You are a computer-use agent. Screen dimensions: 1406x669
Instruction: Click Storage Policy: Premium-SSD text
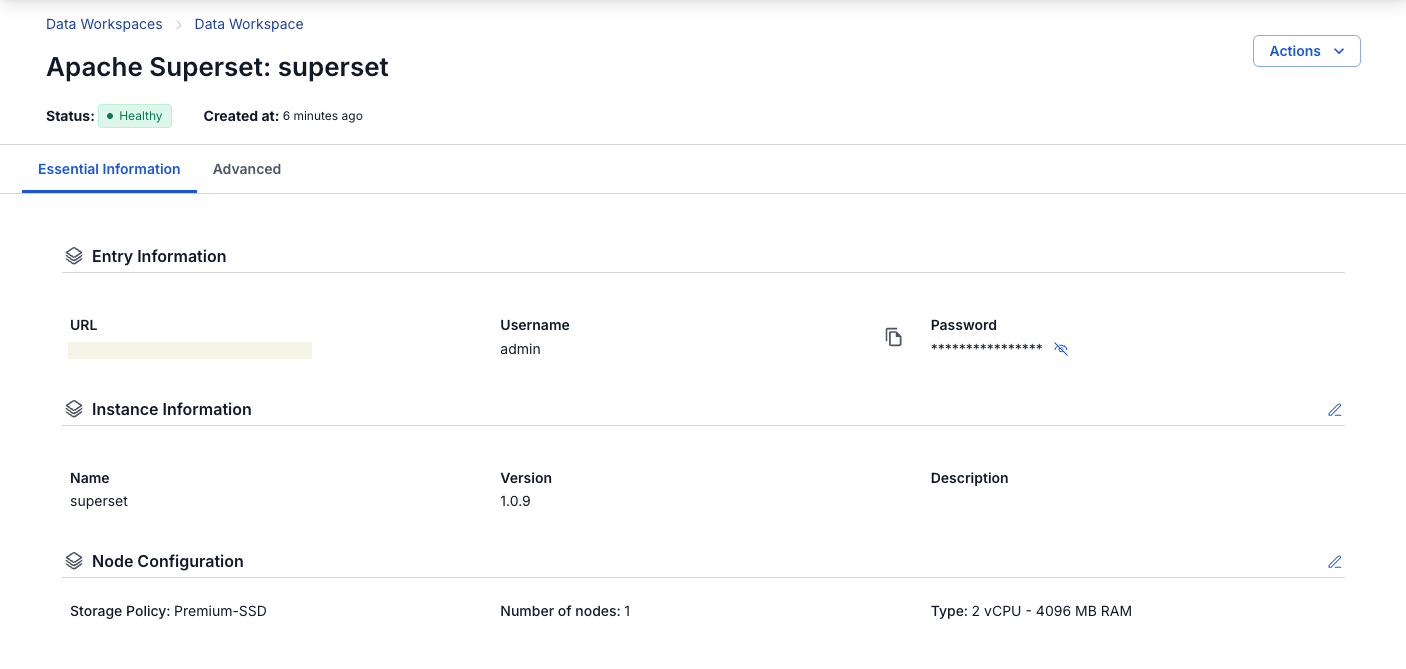coord(168,611)
